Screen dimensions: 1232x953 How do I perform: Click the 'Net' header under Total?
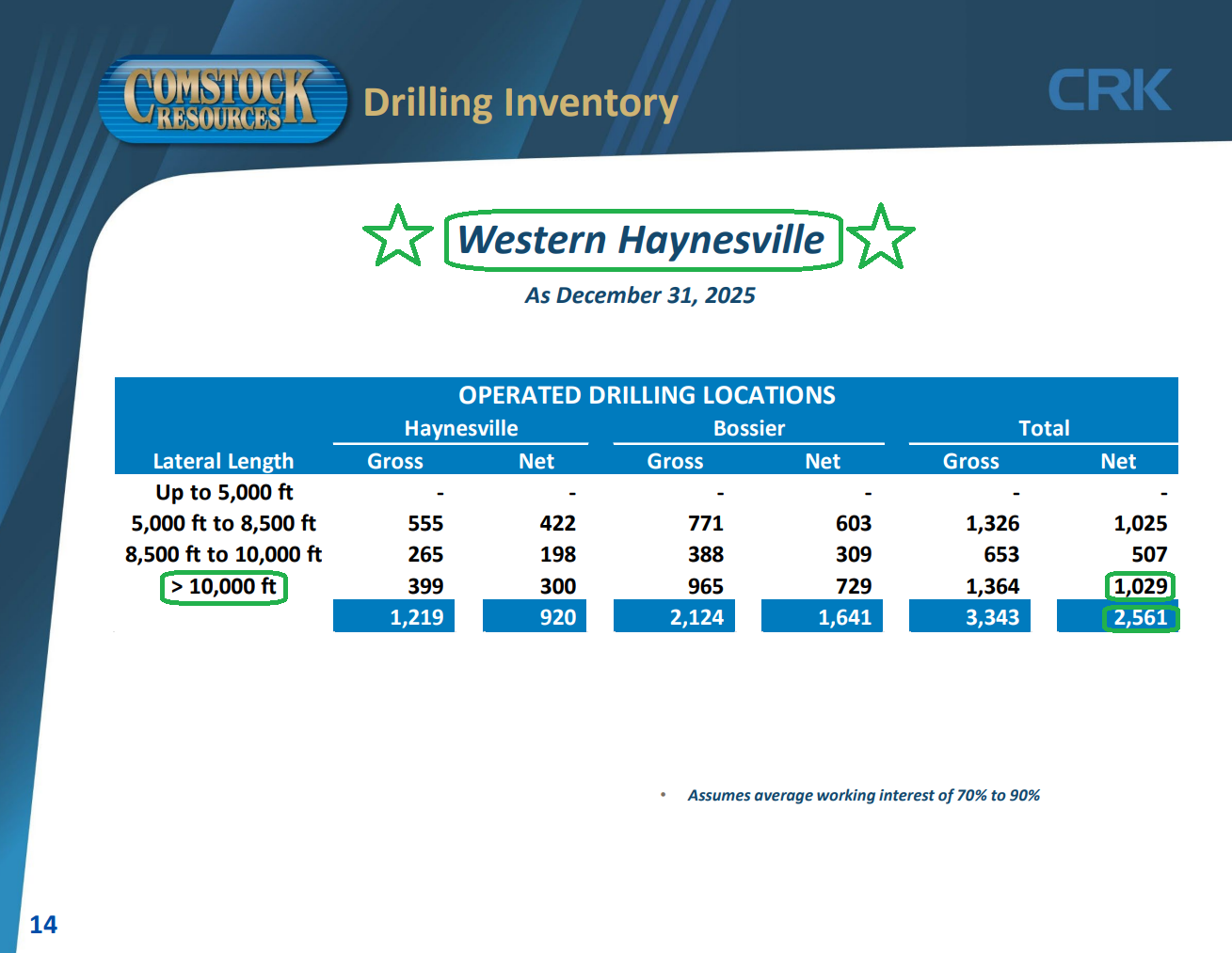1118,461
